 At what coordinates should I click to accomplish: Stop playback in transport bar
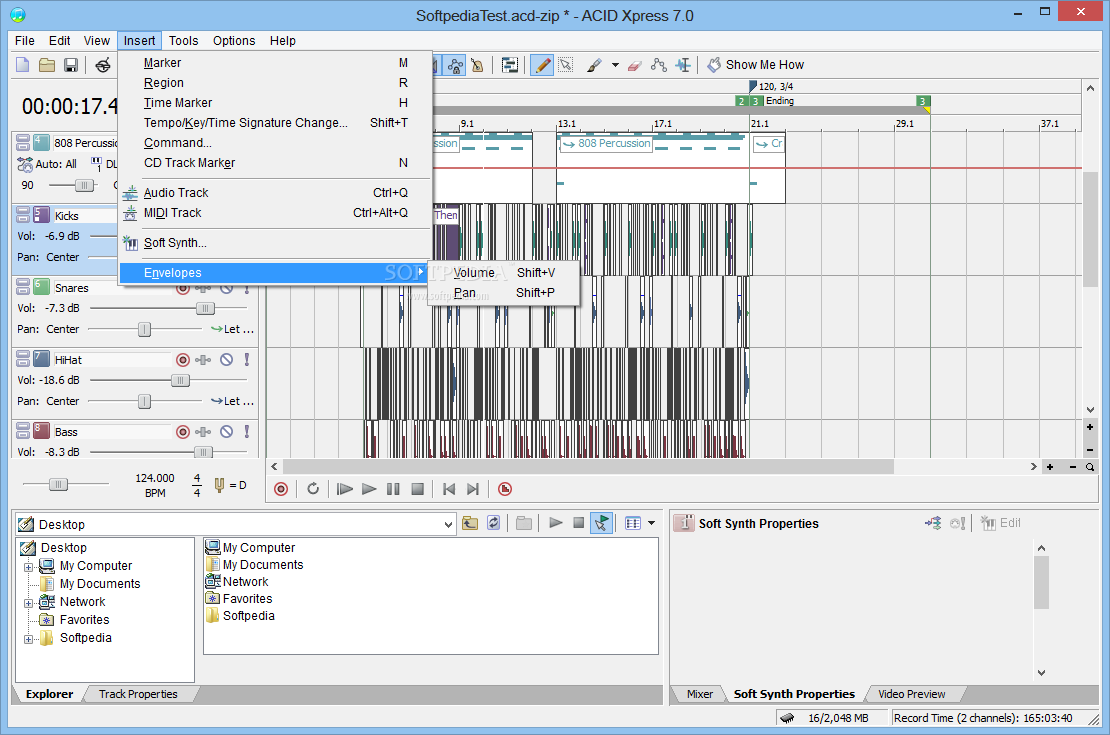tap(418, 489)
